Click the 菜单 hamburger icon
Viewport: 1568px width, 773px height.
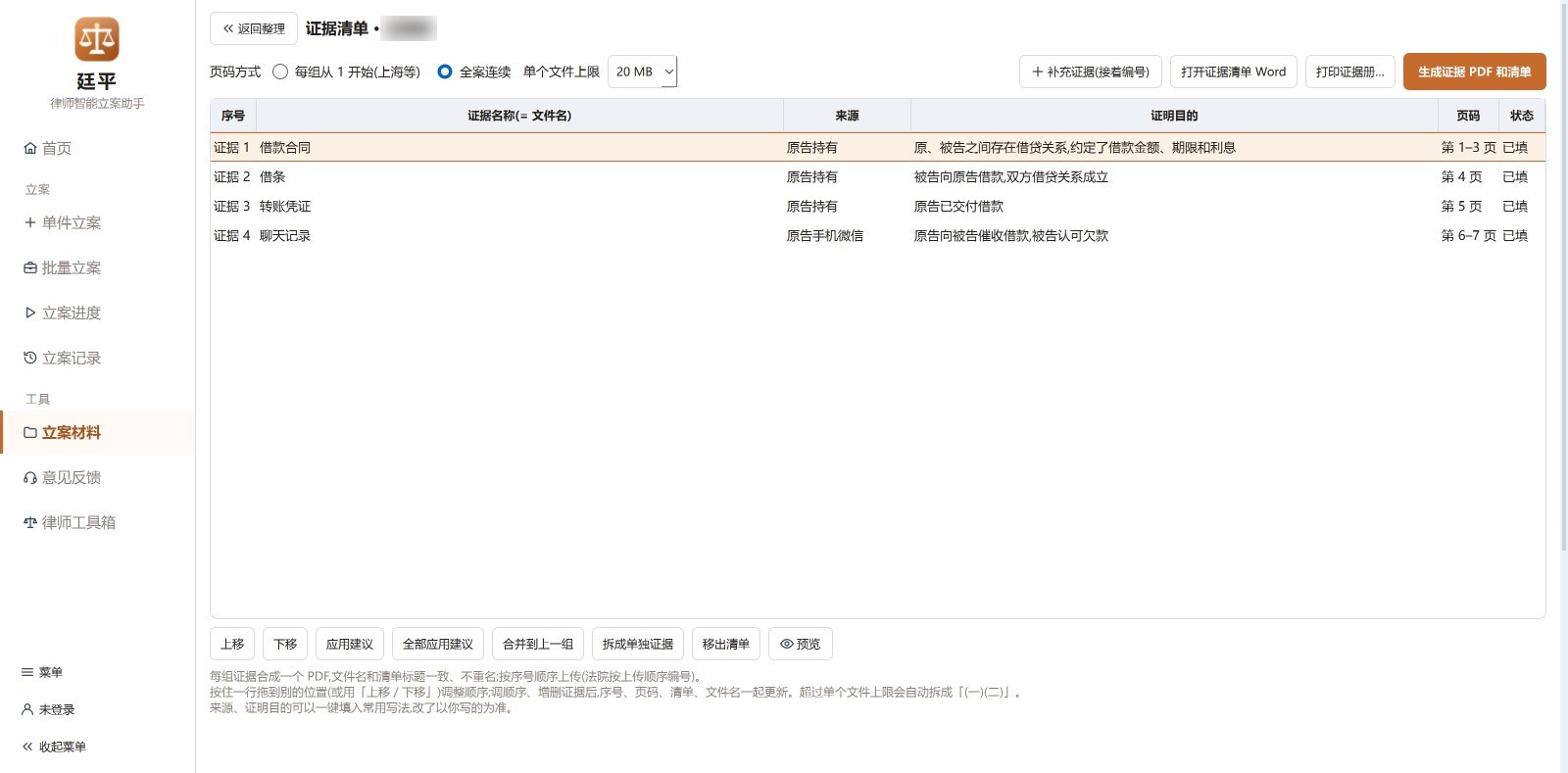[x=27, y=672]
